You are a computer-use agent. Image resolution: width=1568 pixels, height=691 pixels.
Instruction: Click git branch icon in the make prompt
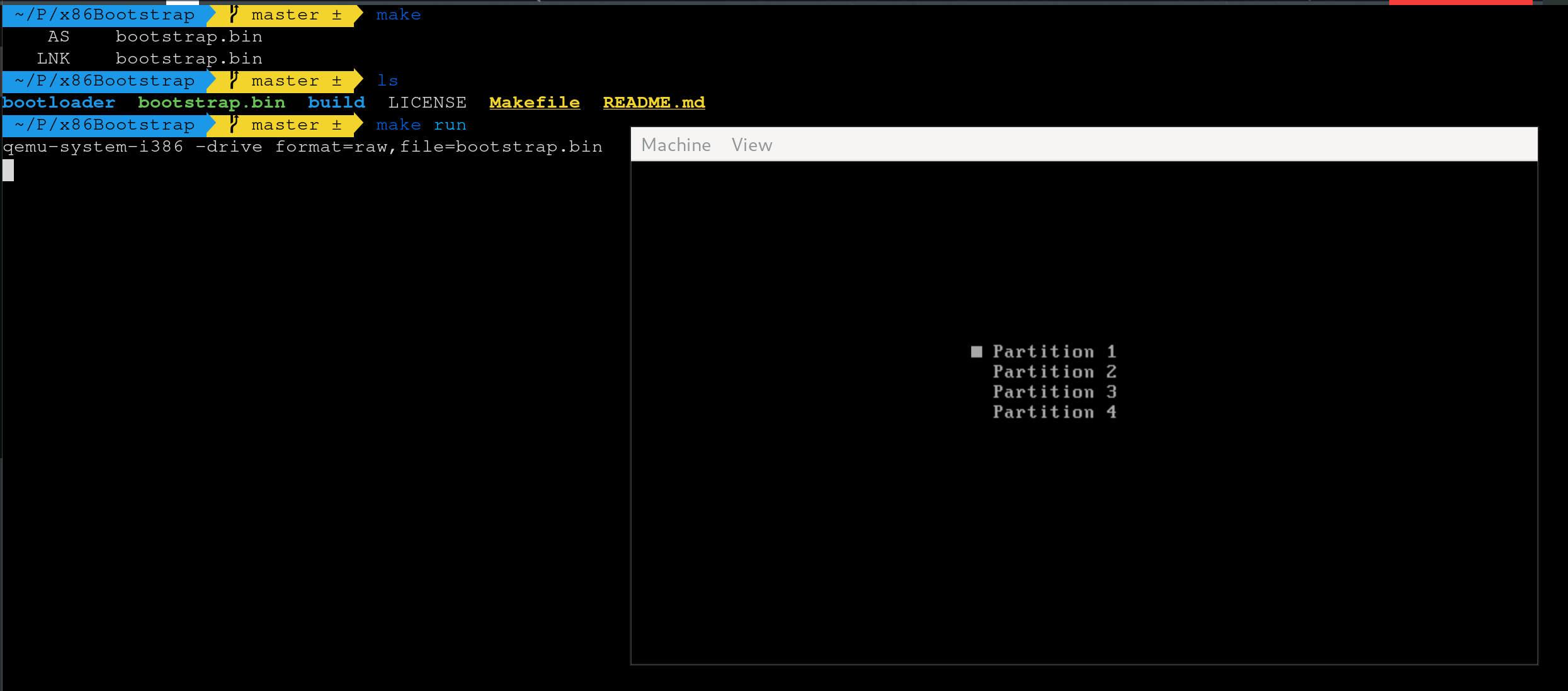234,14
